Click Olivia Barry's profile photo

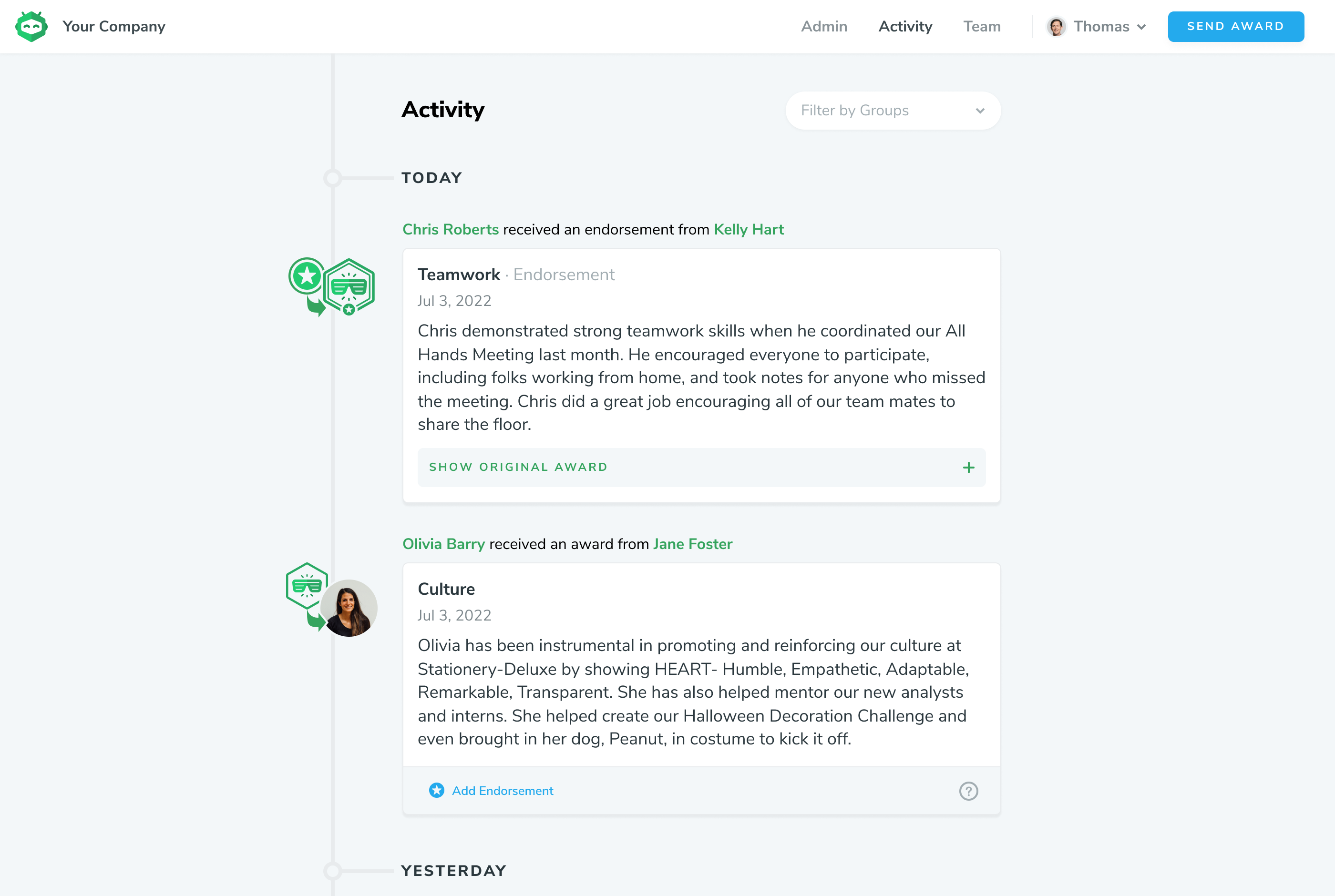click(x=349, y=608)
